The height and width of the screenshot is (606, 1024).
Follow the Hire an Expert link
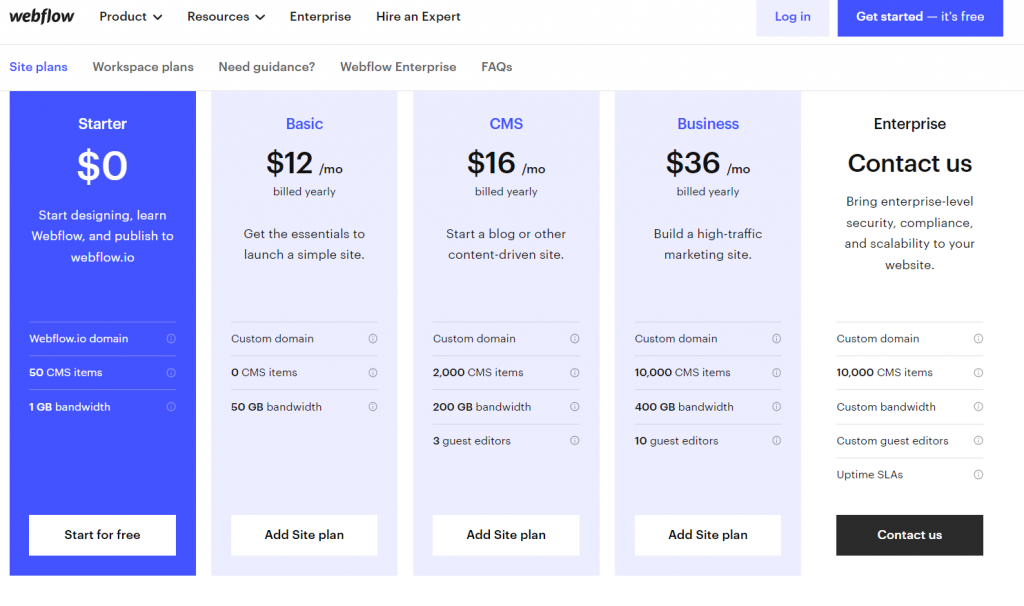(x=418, y=17)
